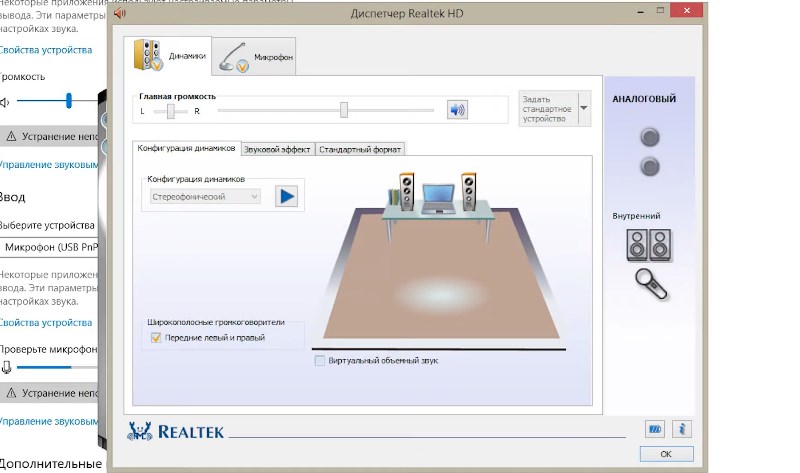Open the Стереофонический configuration dropdown

[x=205, y=197]
